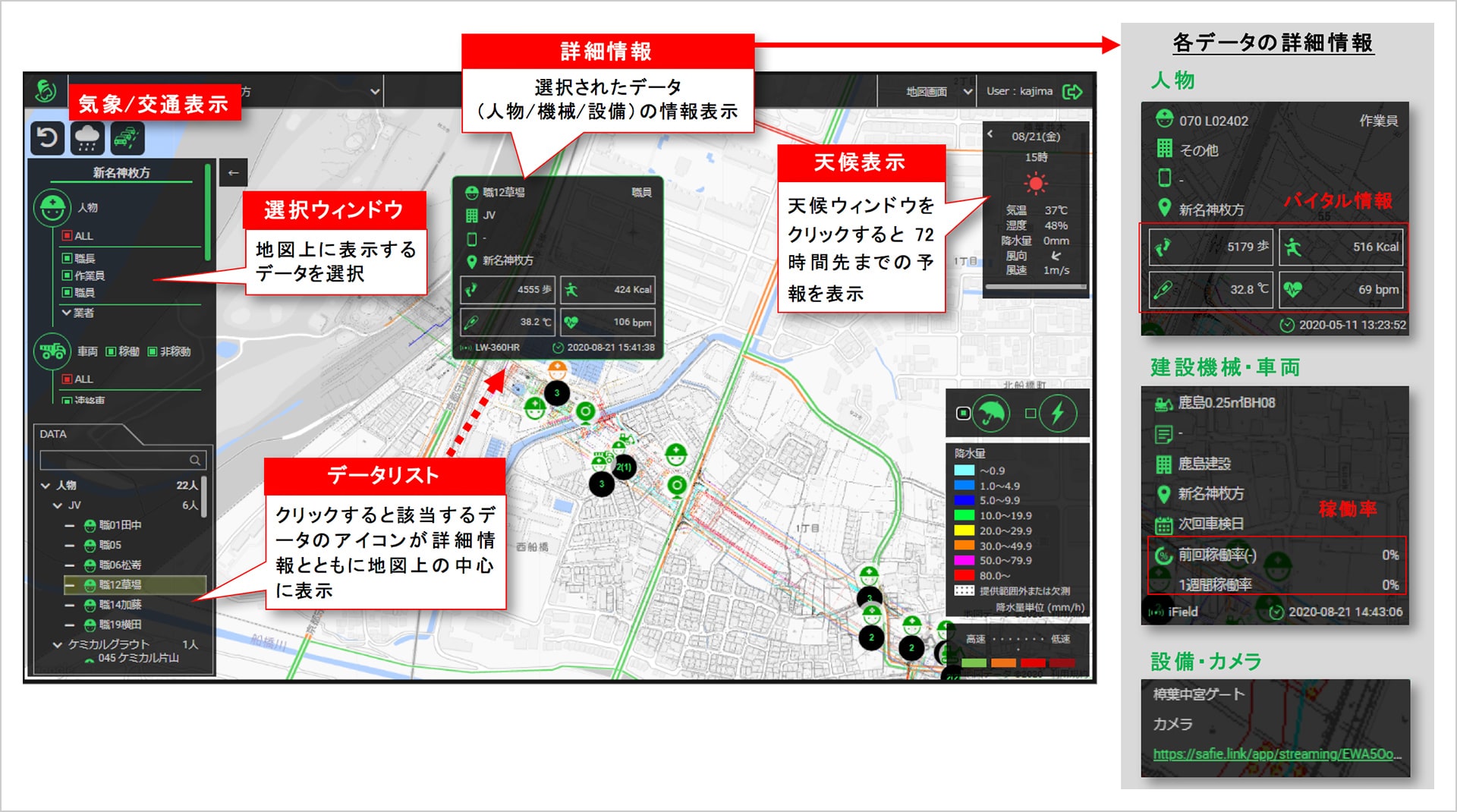Click the helmet worker 人物 category icon
1457x812 pixels.
click(52, 207)
